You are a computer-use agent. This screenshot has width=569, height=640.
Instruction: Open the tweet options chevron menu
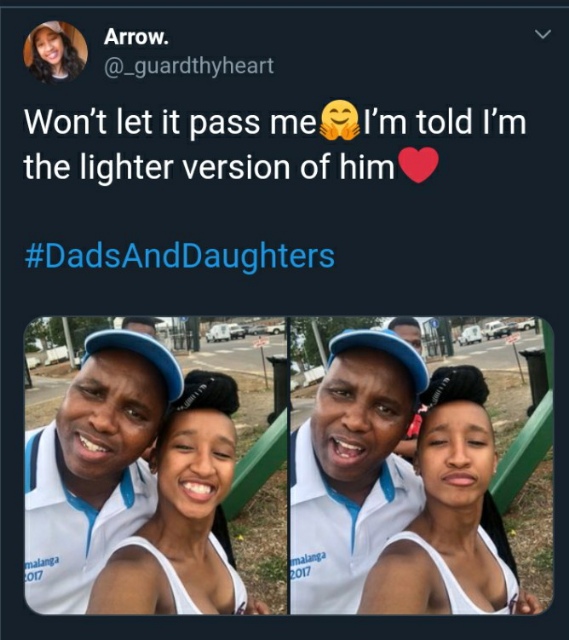(x=543, y=34)
